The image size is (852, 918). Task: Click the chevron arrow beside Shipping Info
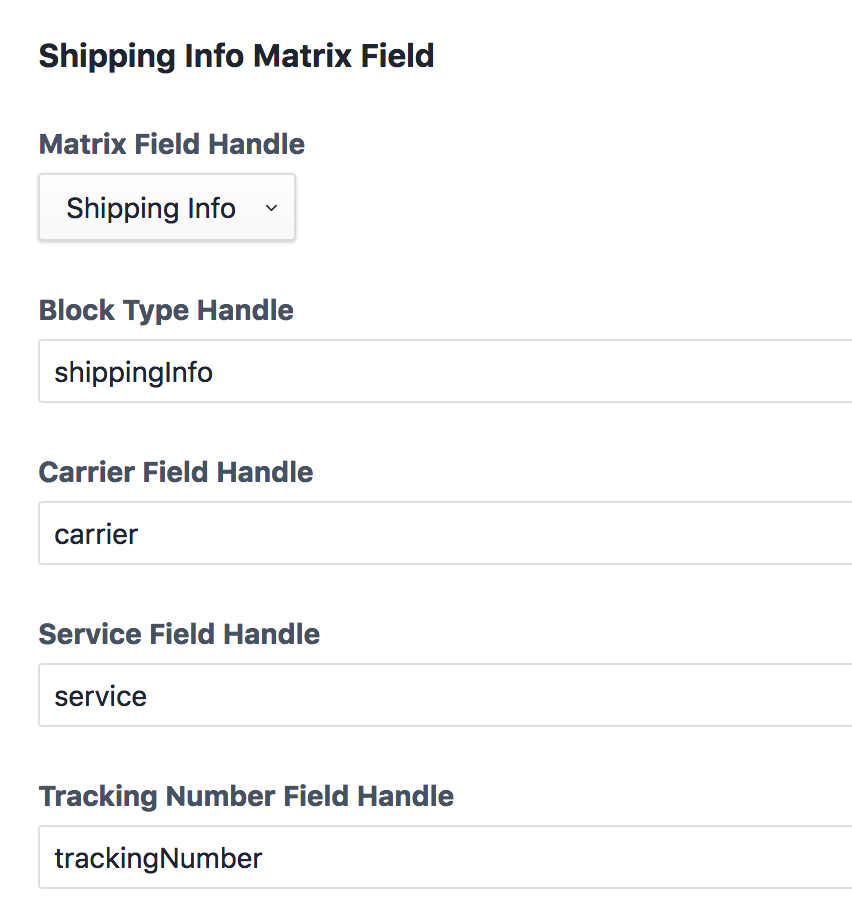[270, 208]
